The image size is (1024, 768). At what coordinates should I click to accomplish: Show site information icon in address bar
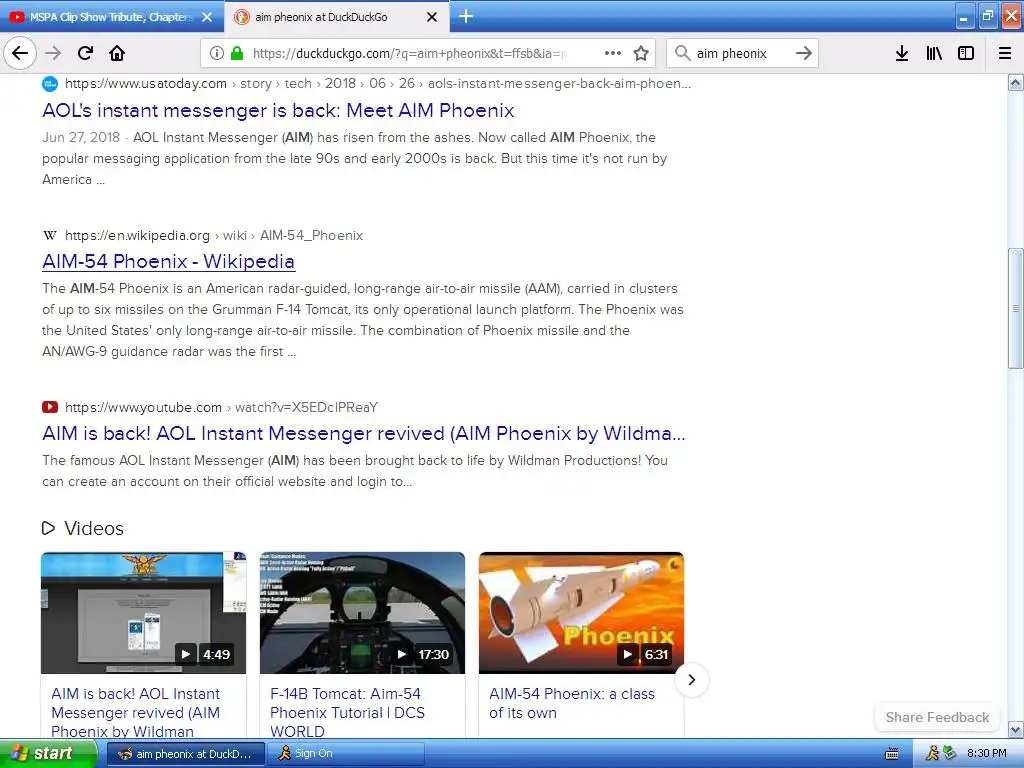click(217, 53)
